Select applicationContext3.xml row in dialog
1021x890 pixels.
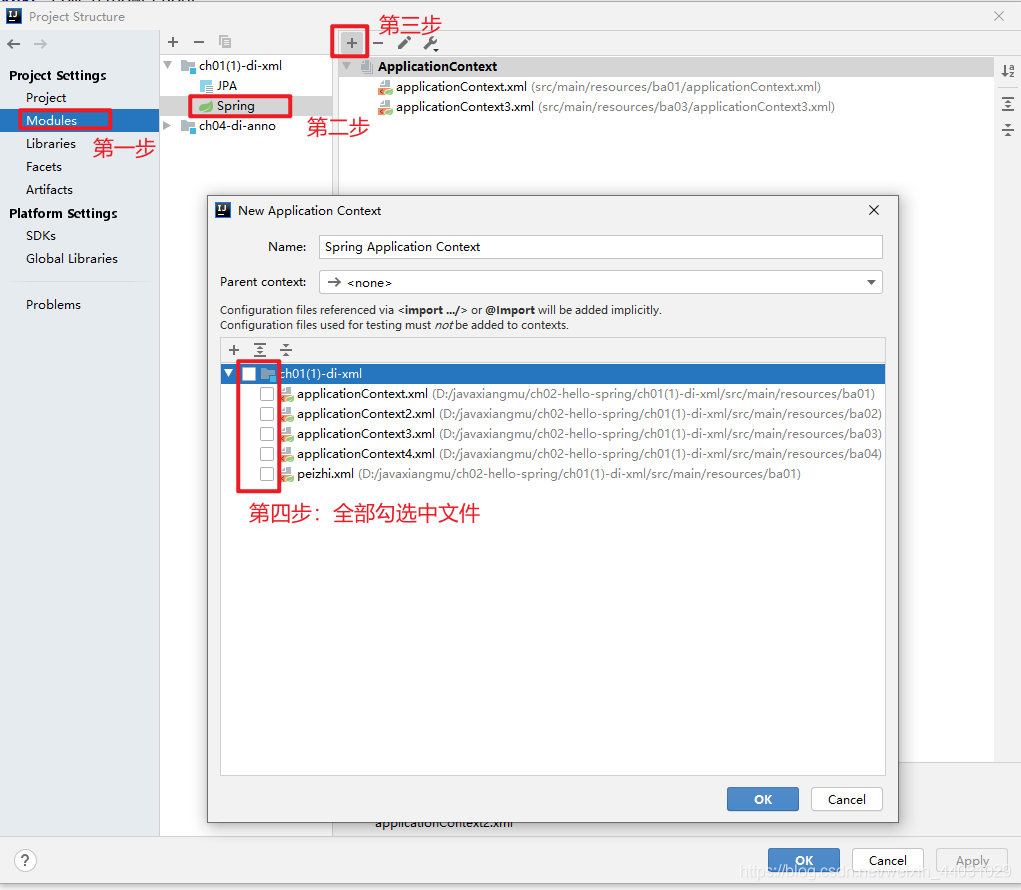[552, 434]
